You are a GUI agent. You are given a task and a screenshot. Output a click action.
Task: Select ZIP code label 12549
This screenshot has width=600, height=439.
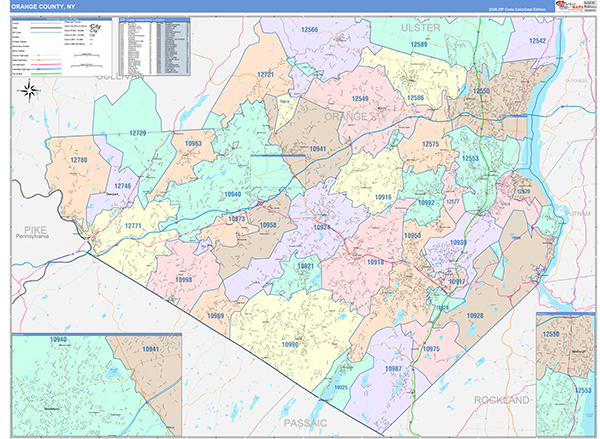[360, 99]
